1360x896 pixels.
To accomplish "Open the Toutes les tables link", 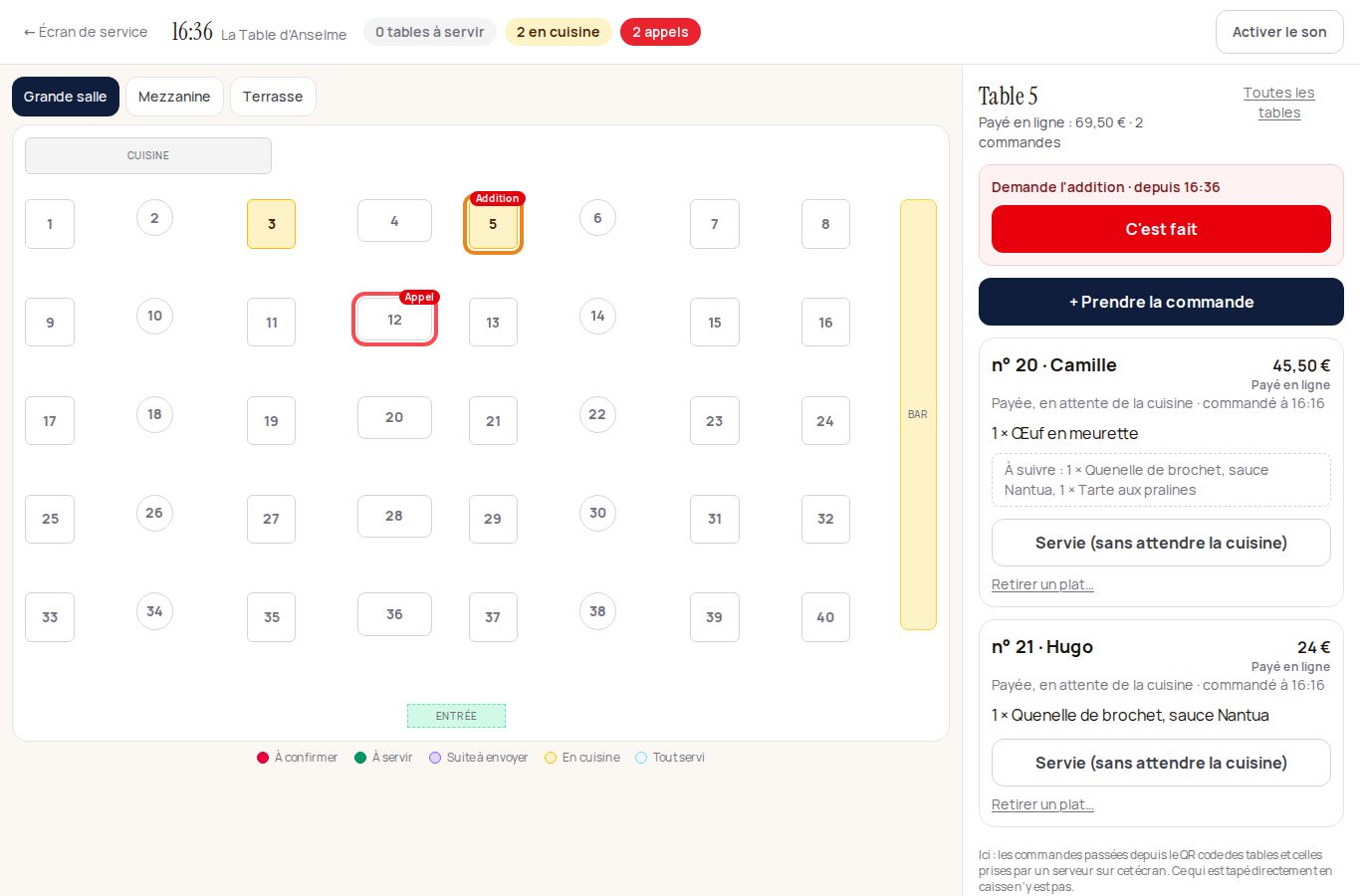I will 1279,103.
